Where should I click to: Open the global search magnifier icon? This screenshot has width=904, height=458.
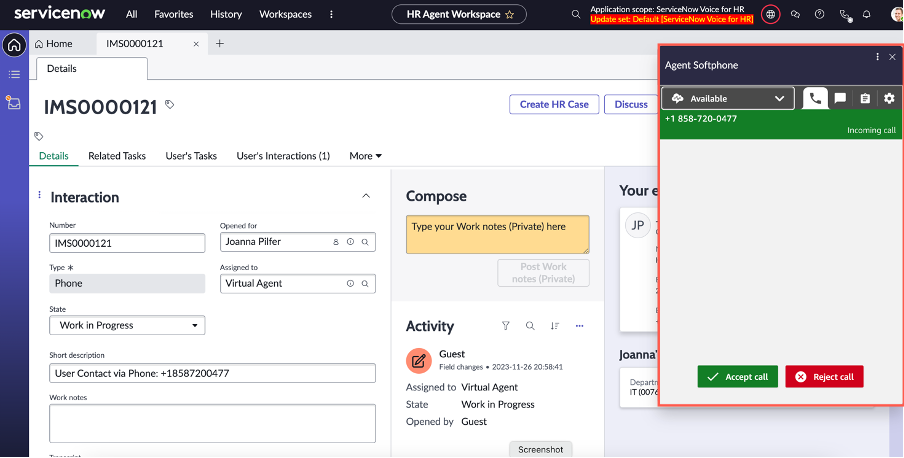pyautogui.click(x=575, y=14)
